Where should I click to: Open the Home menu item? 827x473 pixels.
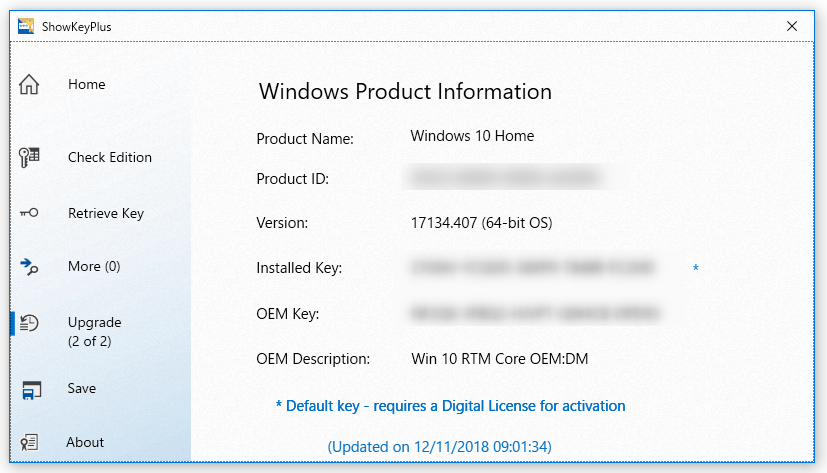click(x=86, y=84)
